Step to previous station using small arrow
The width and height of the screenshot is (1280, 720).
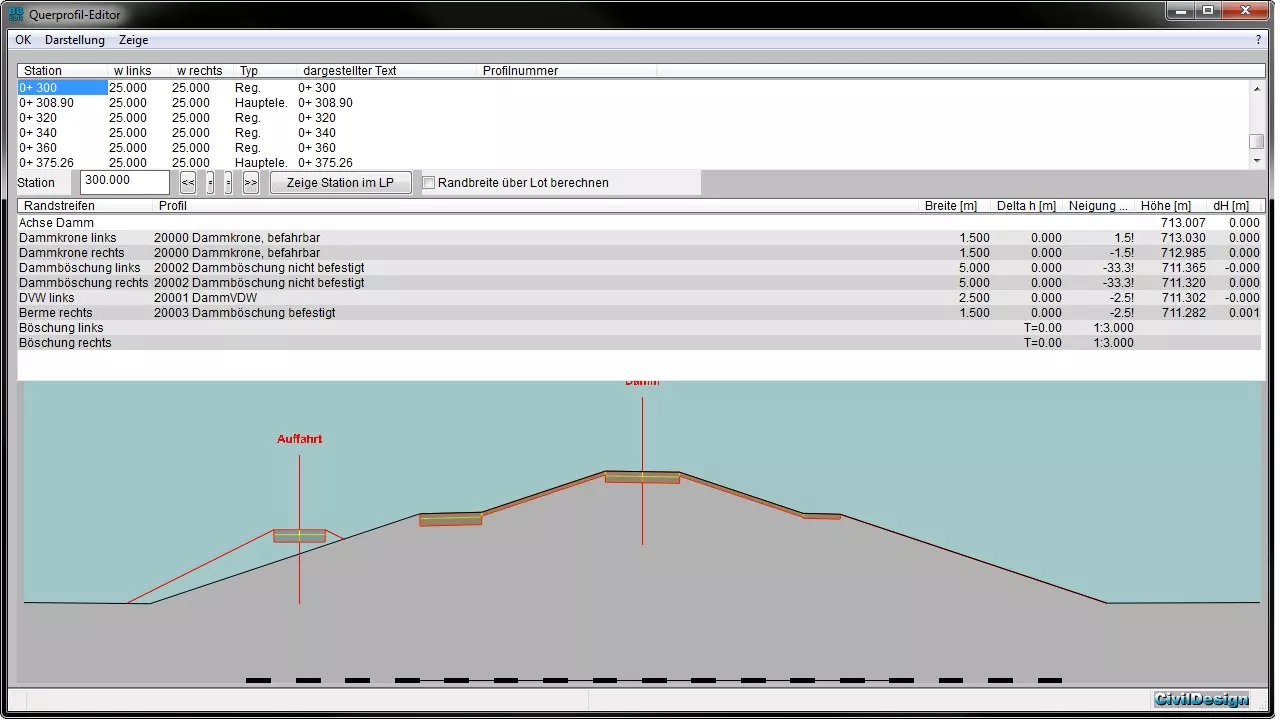click(210, 183)
